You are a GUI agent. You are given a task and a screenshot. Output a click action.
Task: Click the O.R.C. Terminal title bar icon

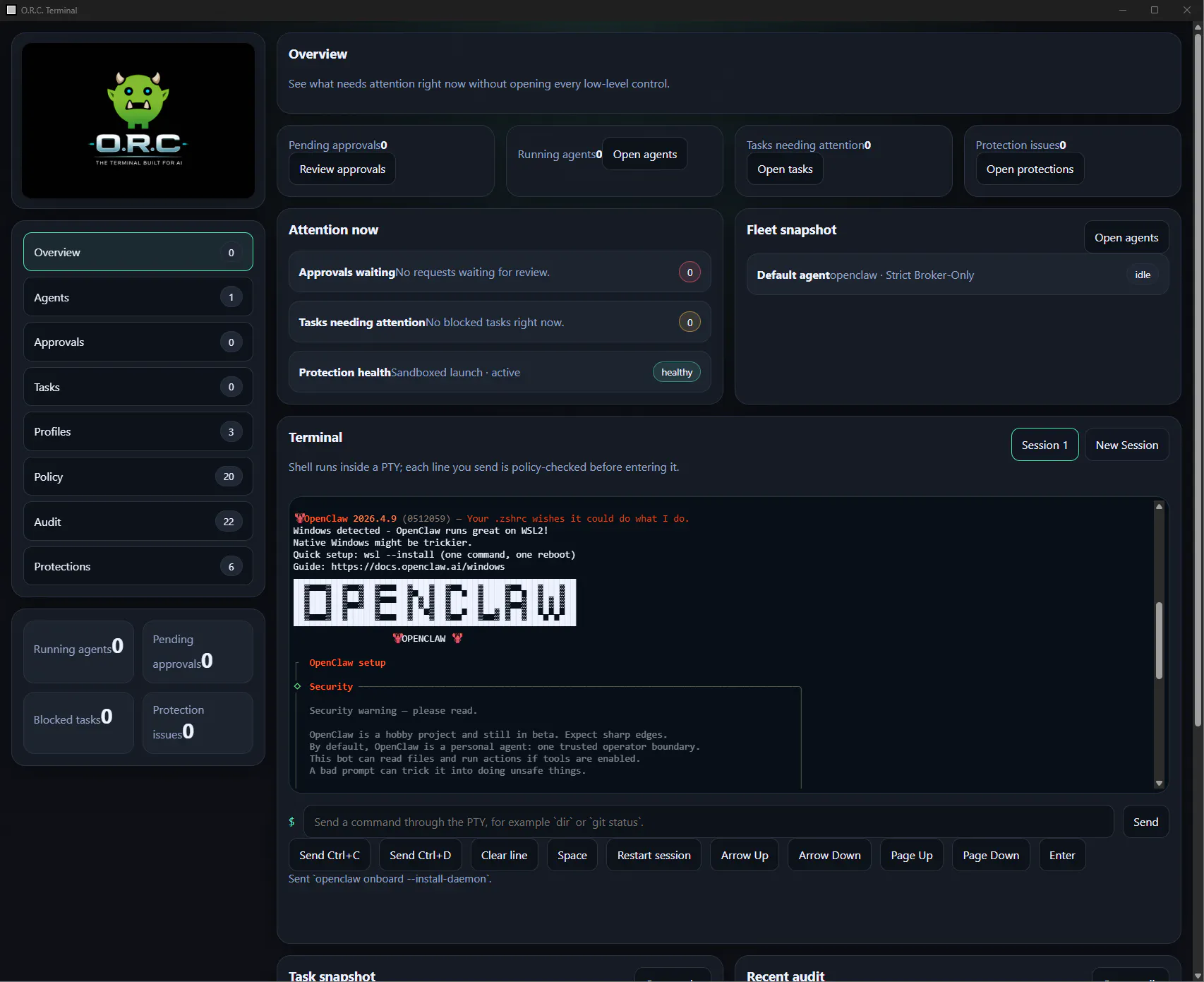click(11, 10)
